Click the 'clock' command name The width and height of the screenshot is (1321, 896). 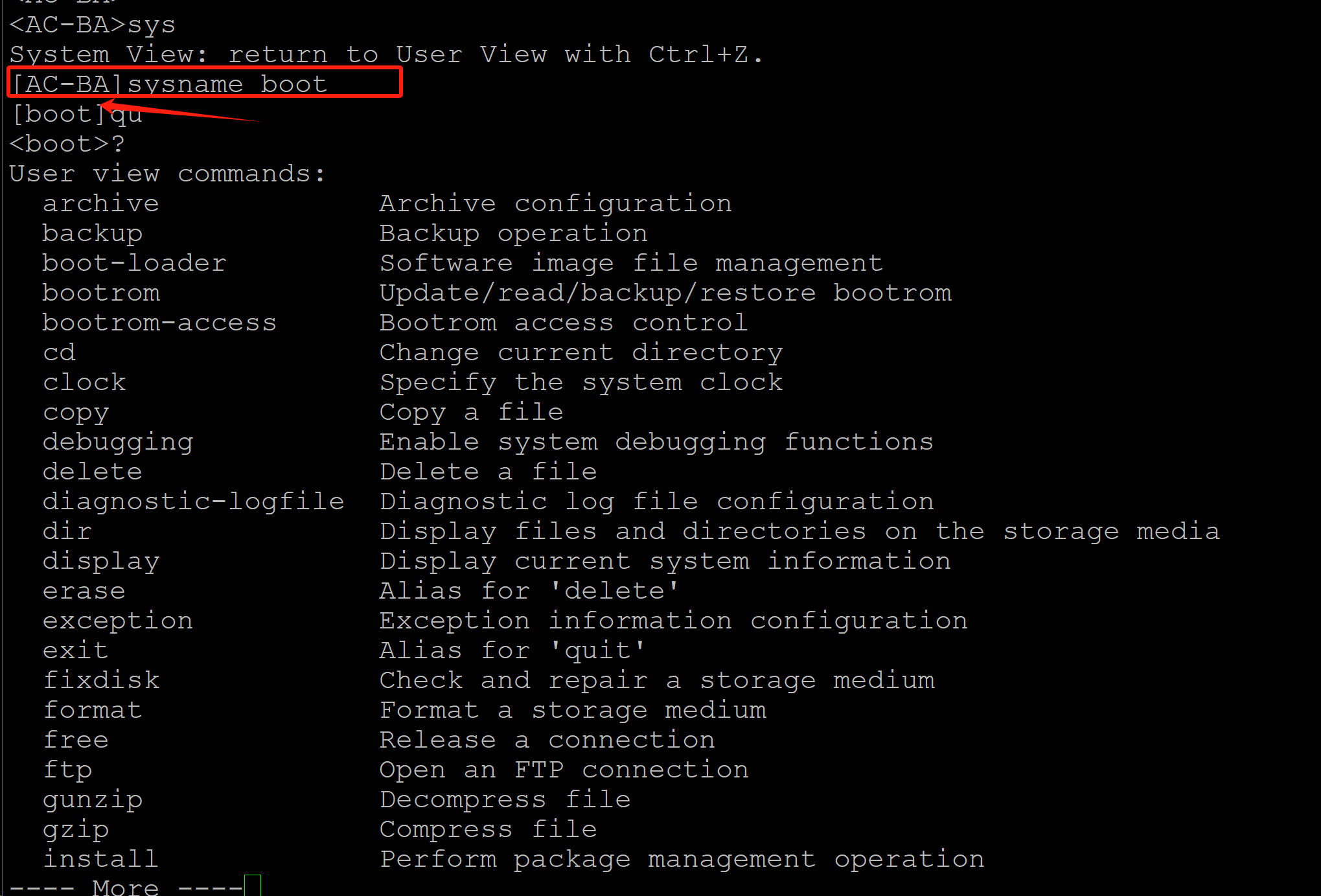point(84,383)
